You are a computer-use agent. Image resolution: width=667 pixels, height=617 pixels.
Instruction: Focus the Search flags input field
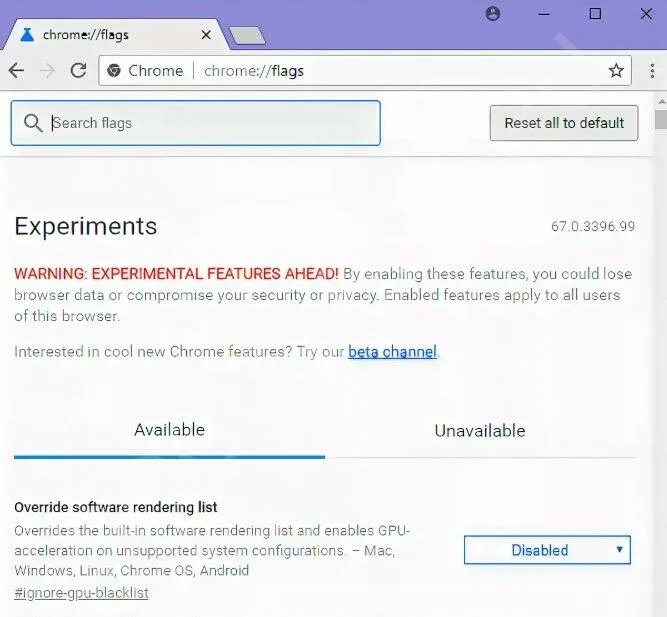196,123
